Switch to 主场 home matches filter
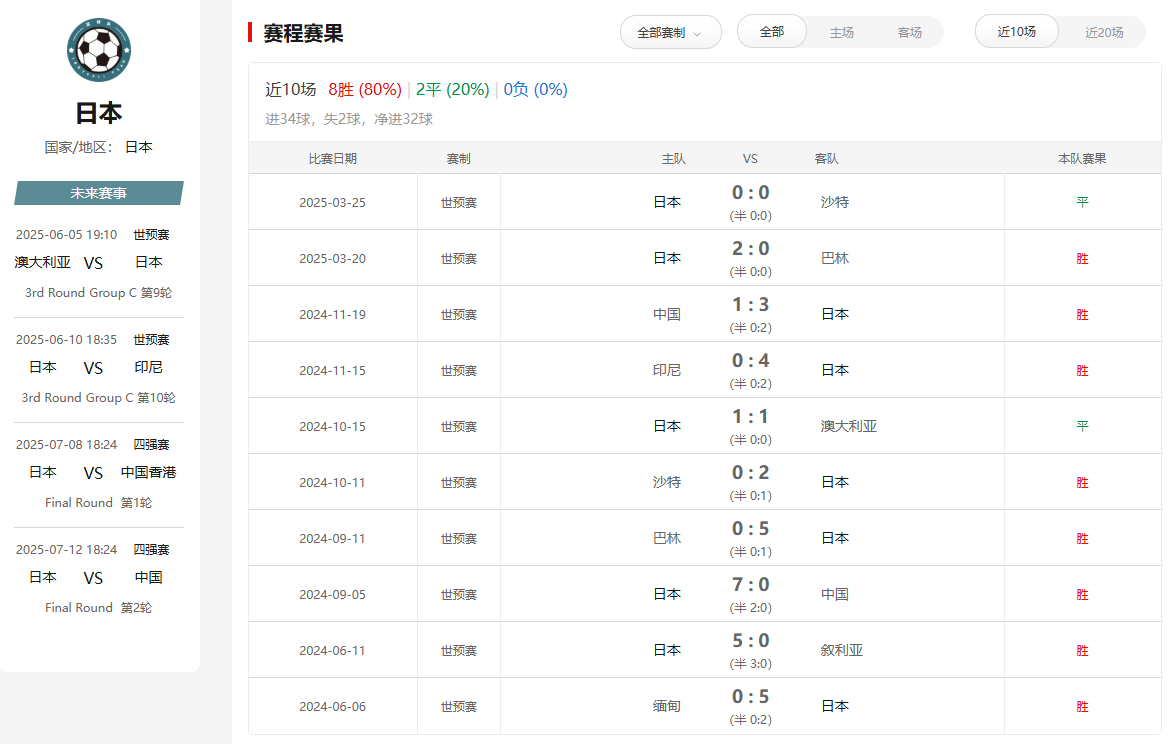This screenshot has width=1169, height=744. click(x=842, y=32)
